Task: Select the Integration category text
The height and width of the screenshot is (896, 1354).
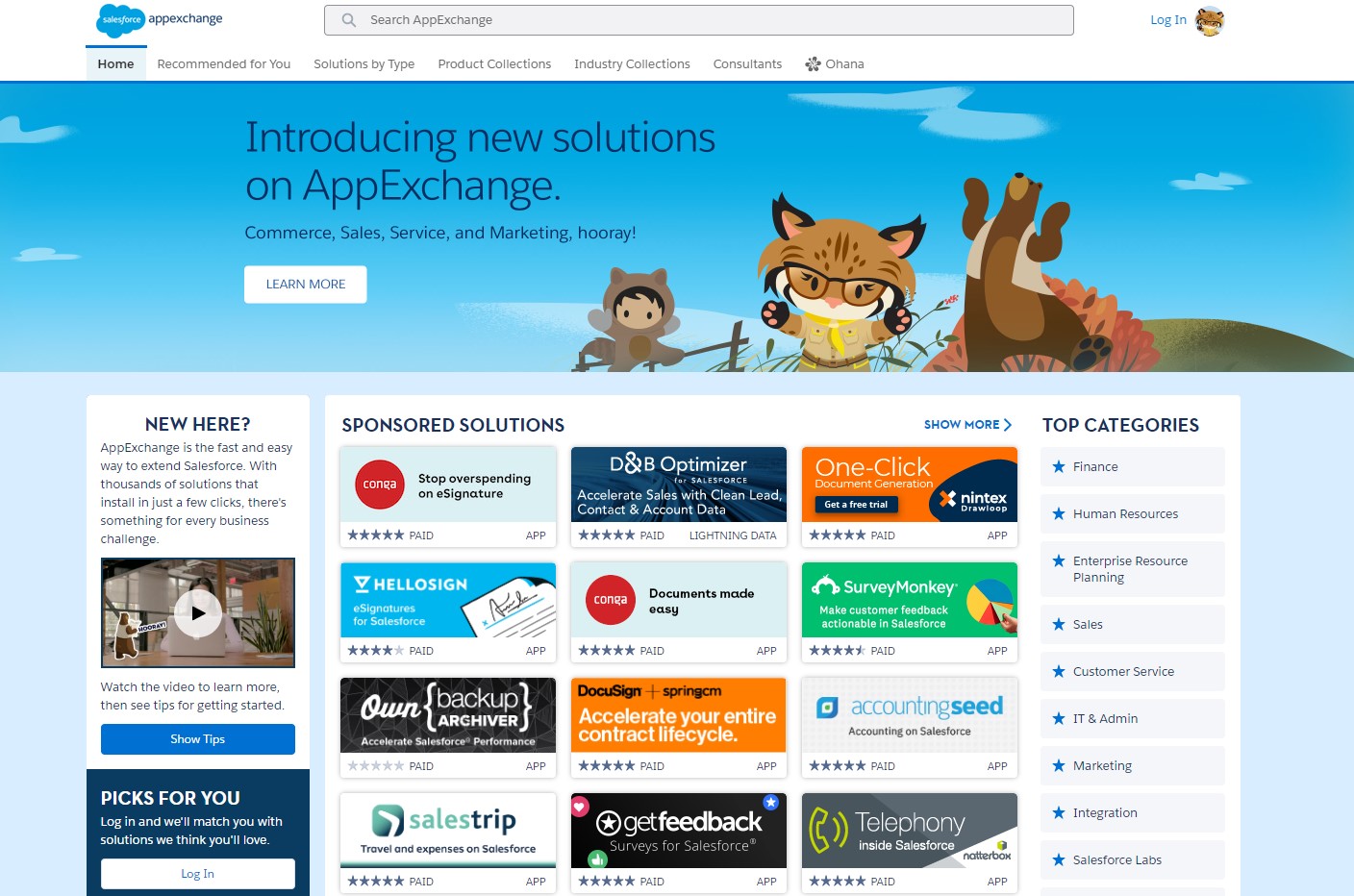Action: pyautogui.click(x=1105, y=812)
